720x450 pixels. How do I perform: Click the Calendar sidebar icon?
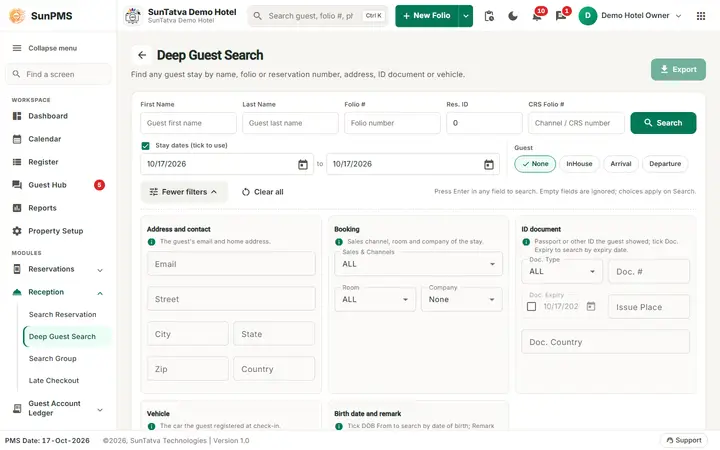pyautogui.click(x=17, y=139)
